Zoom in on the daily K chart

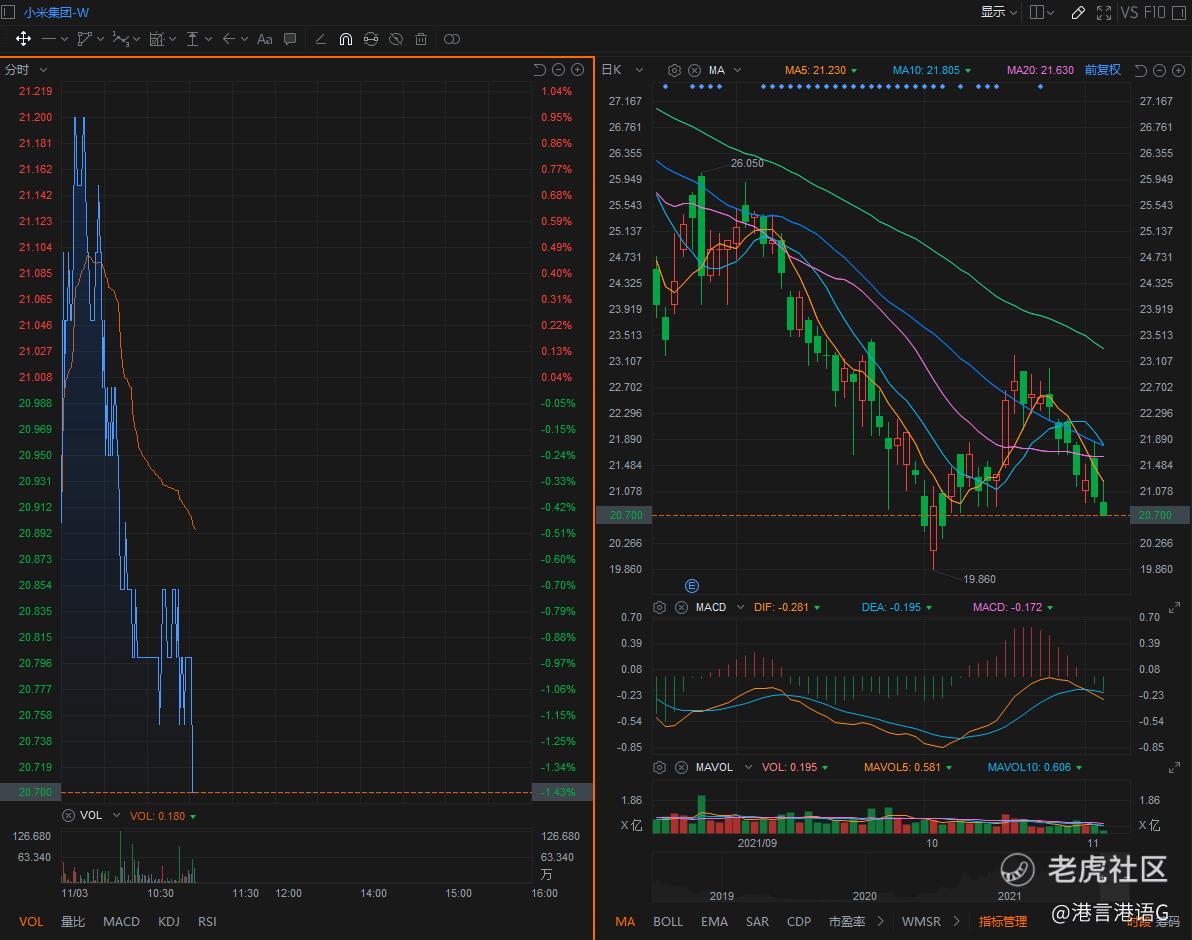click(x=1179, y=70)
